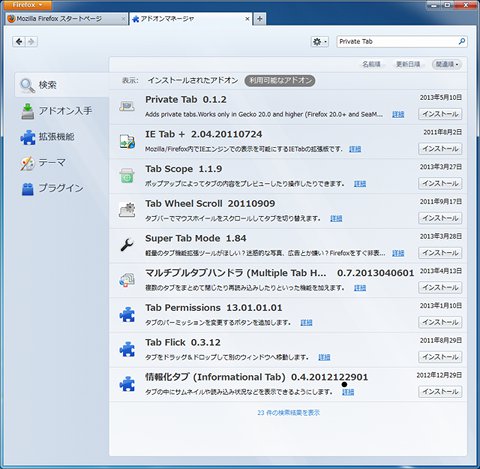Image resolution: width=480 pixels, height=469 pixels.
Task: Open the 関連順 sort dropdown
Action: (447, 64)
